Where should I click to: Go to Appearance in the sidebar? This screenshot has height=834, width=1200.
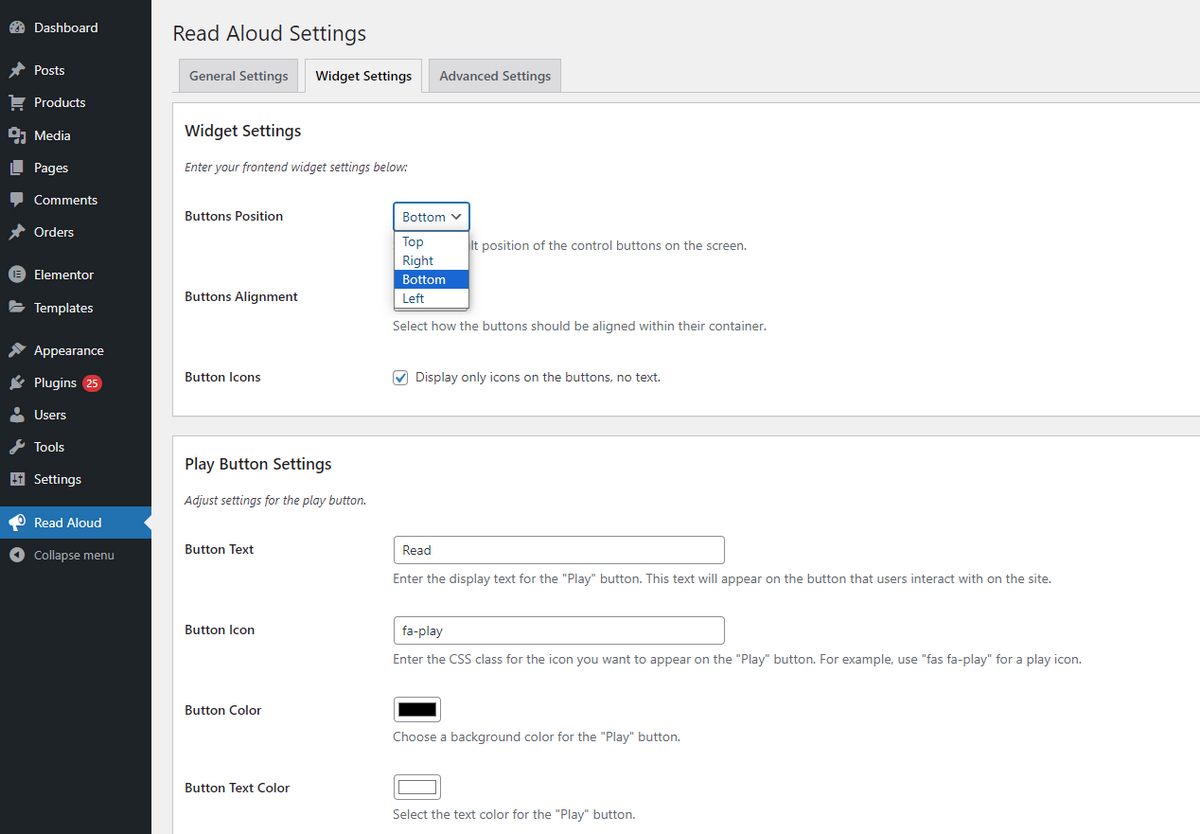pos(68,351)
